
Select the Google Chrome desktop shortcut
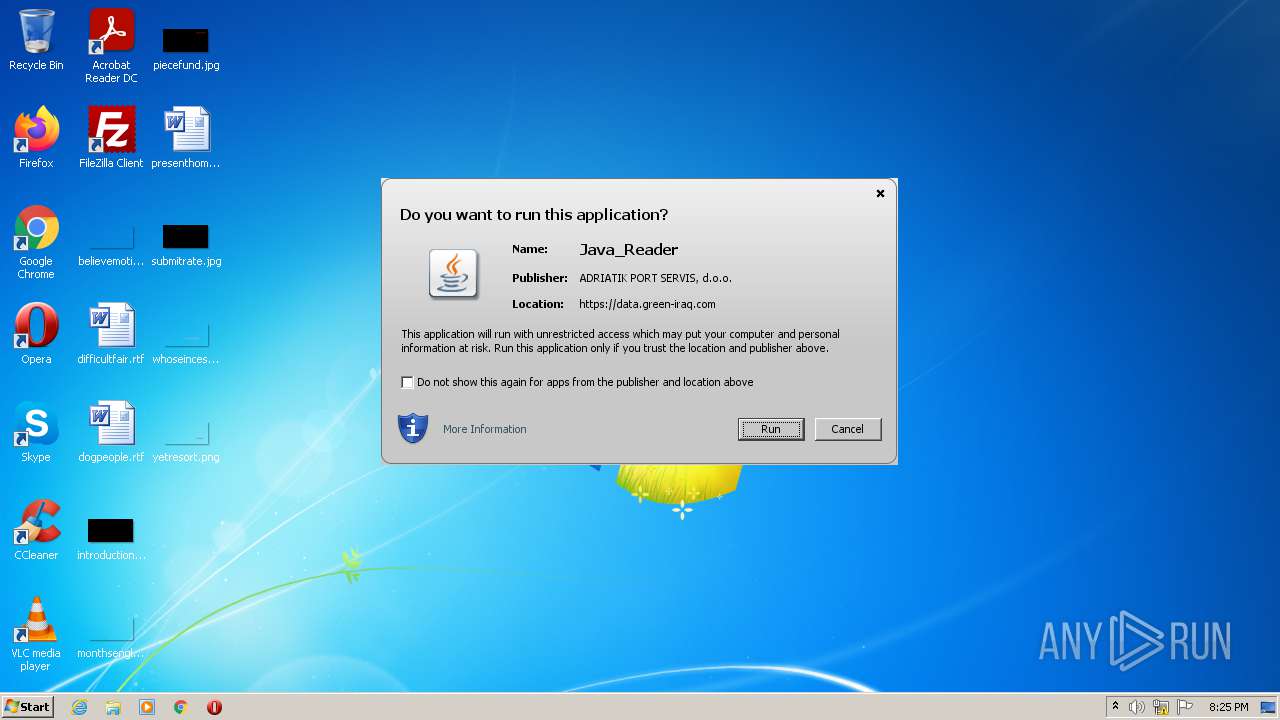36,242
